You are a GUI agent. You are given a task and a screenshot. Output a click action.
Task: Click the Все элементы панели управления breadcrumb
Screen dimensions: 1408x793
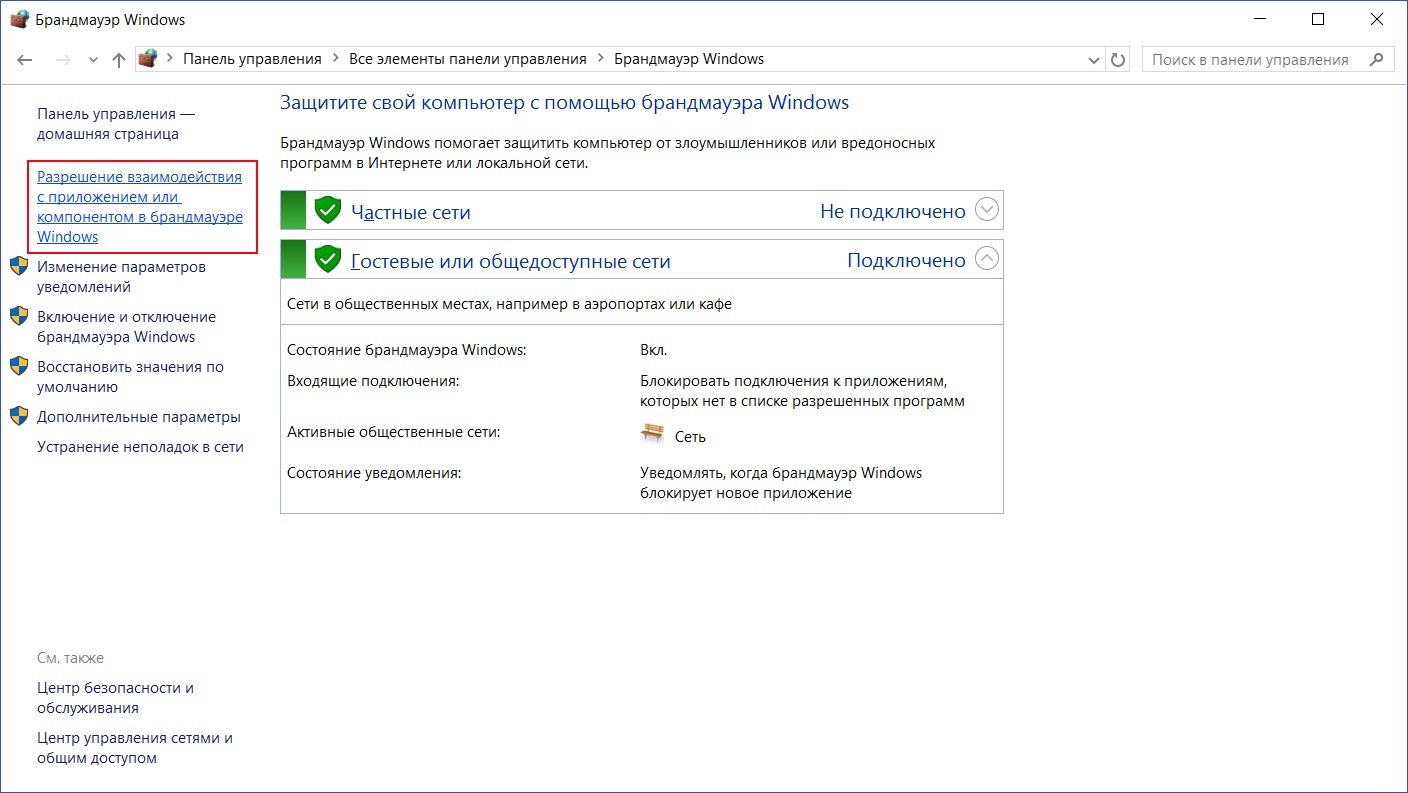pyautogui.click(x=468, y=59)
